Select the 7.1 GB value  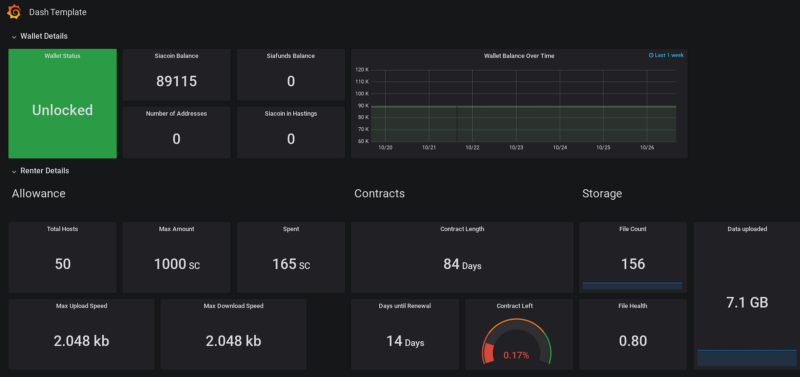pyautogui.click(x=747, y=303)
